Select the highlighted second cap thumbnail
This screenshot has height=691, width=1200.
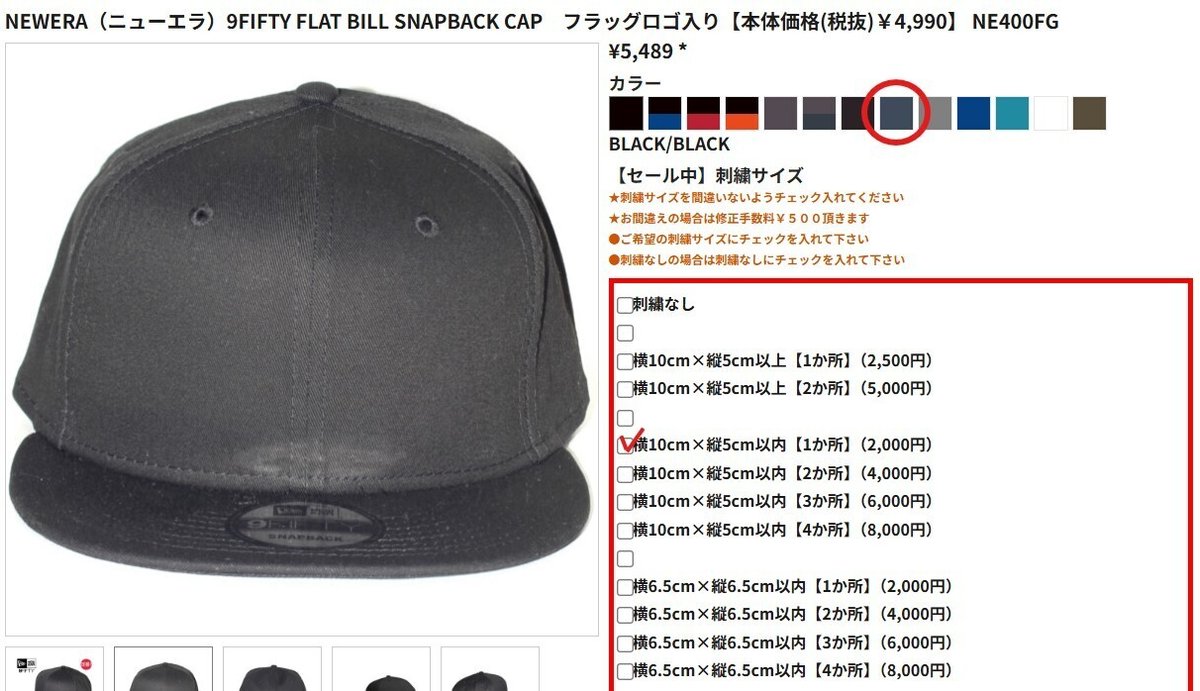(x=163, y=669)
